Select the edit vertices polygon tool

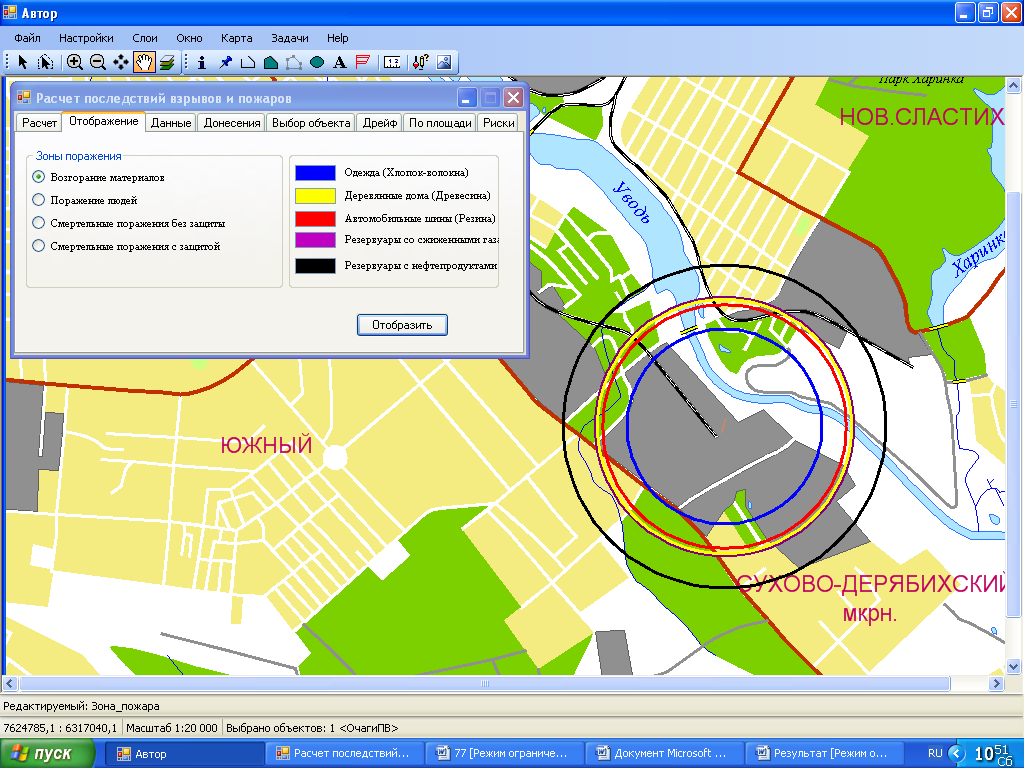click(x=294, y=62)
